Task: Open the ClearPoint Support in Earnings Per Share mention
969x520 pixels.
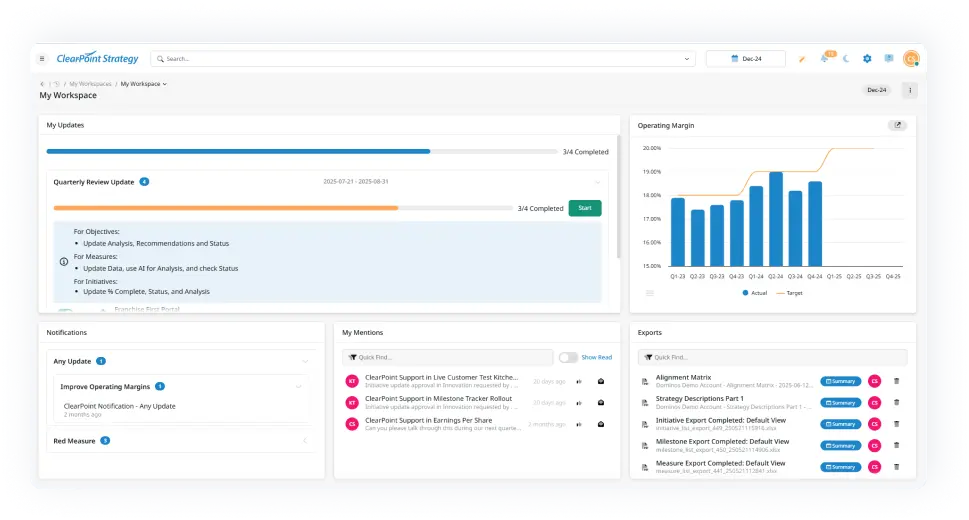Action: (428, 420)
